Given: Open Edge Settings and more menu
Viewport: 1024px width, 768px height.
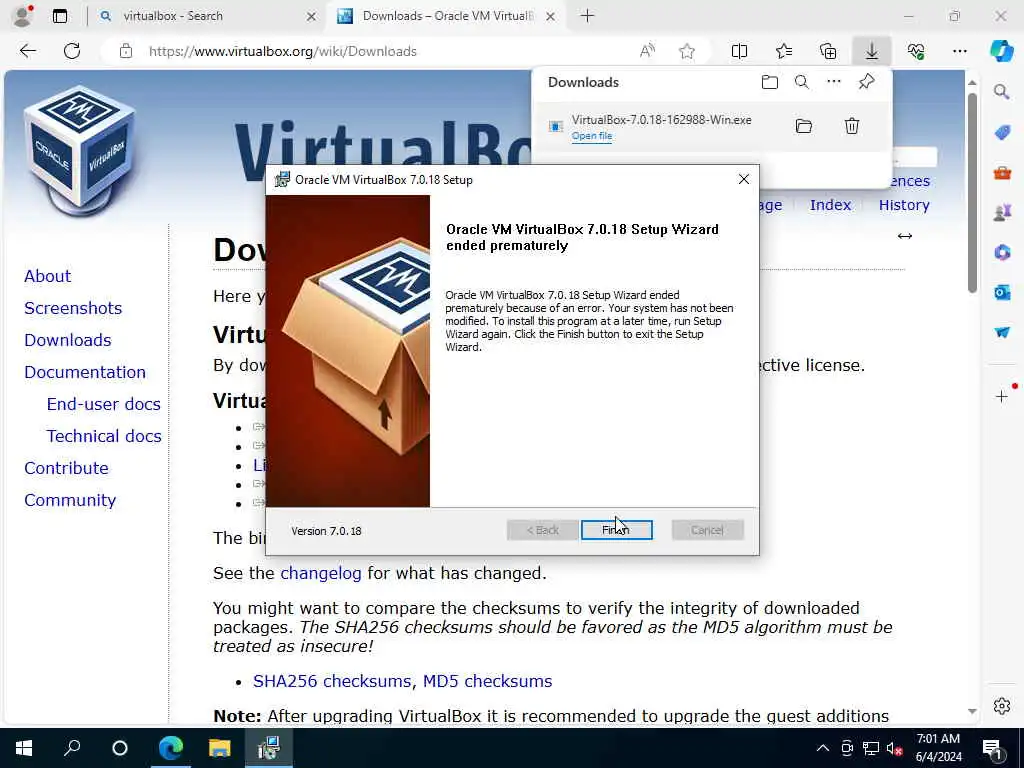Looking at the screenshot, I should [x=959, y=51].
